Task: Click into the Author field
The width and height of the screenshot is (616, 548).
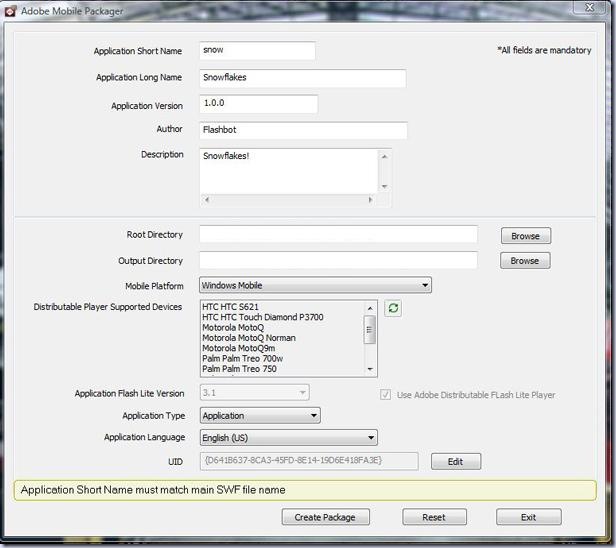Action: tap(303, 130)
